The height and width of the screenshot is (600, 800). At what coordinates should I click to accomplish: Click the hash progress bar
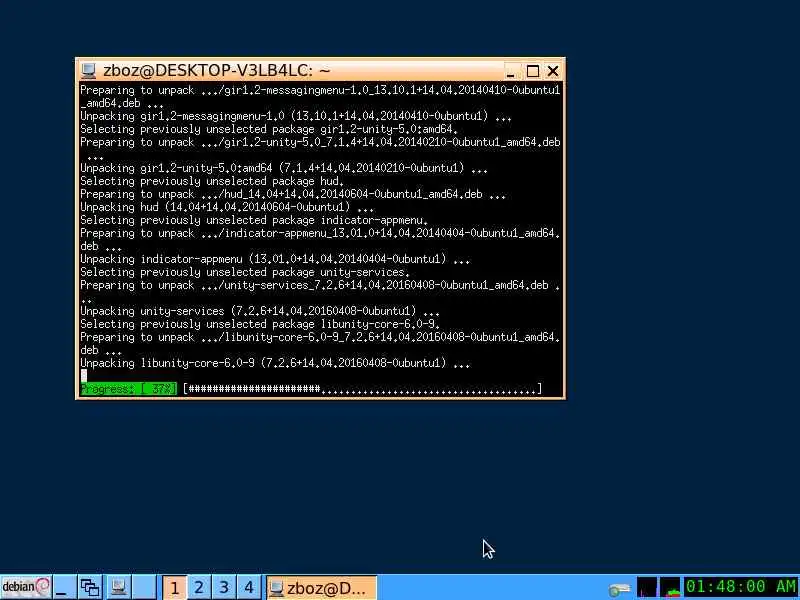[363, 389]
